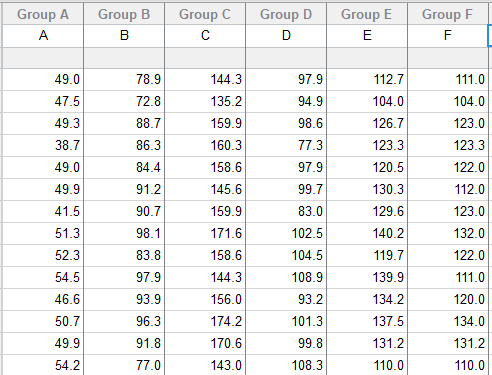Pick cell 170.6 in Group C
This screenshot has height=375, width=492.
click(x=205, y=343)
